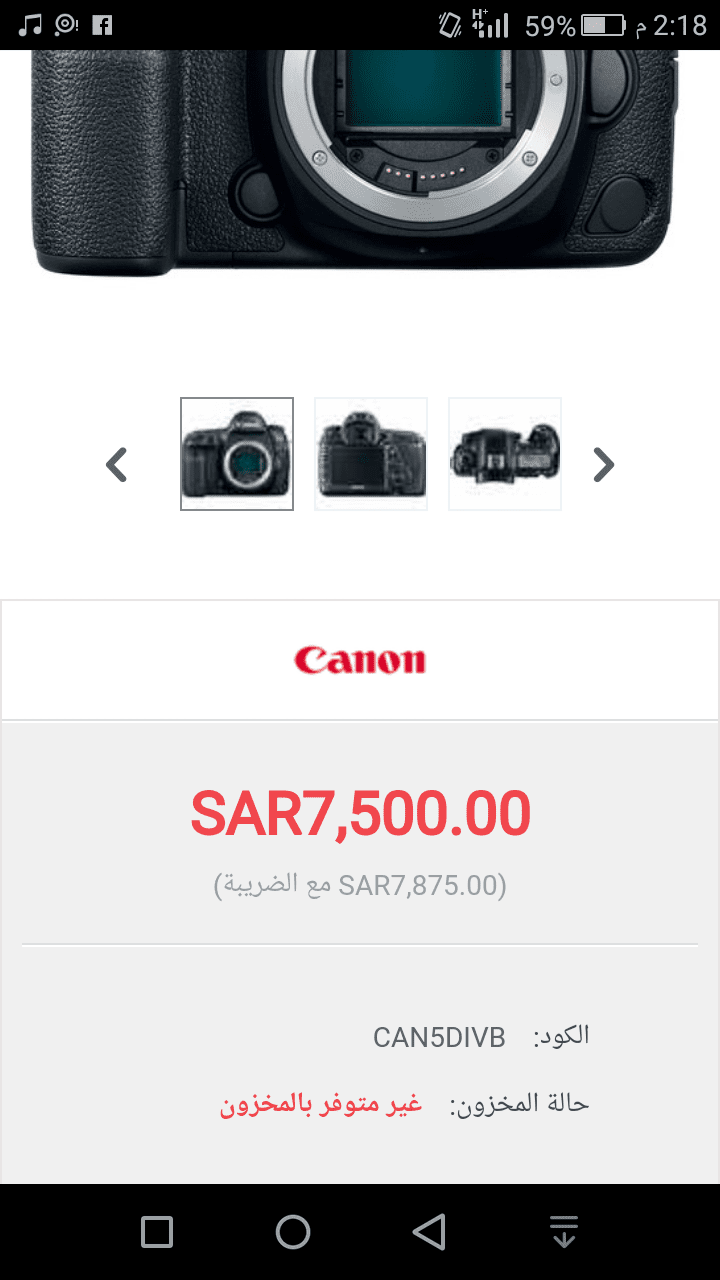Open recent apps with square button
This screenshot has height=1280, width=720.
[x=157, y=1232]
